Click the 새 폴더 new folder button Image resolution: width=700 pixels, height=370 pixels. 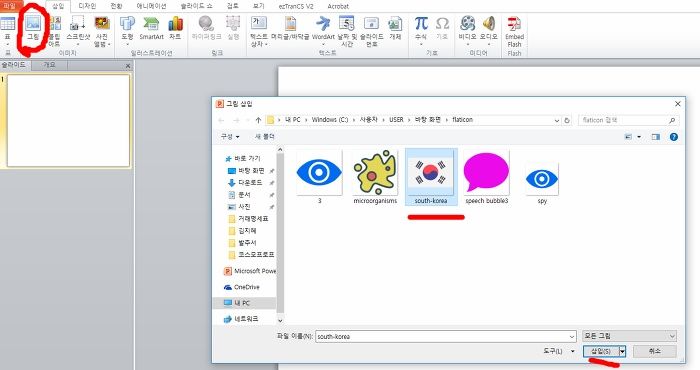264,137
